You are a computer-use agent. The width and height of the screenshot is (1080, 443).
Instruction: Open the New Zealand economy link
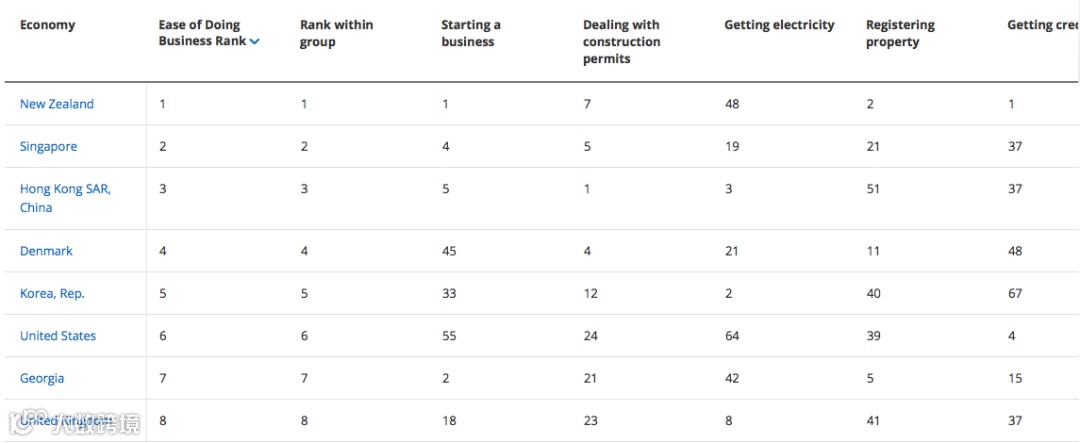click(x=57, y=104)
